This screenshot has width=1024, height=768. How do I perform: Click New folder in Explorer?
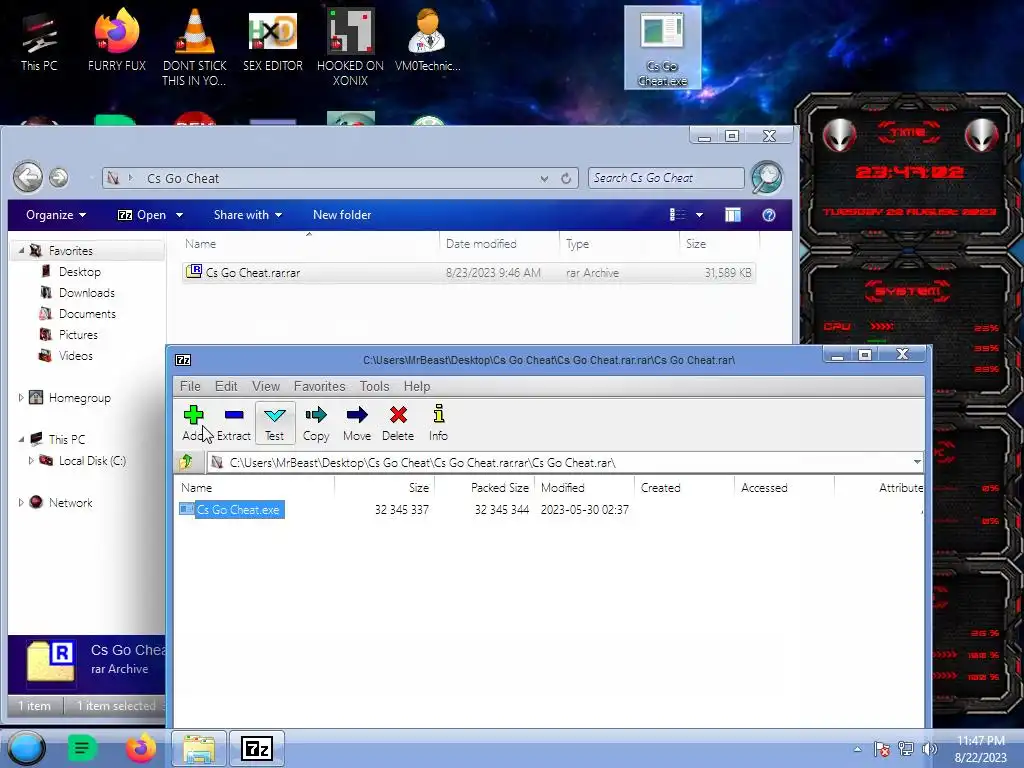coord(342,215)
